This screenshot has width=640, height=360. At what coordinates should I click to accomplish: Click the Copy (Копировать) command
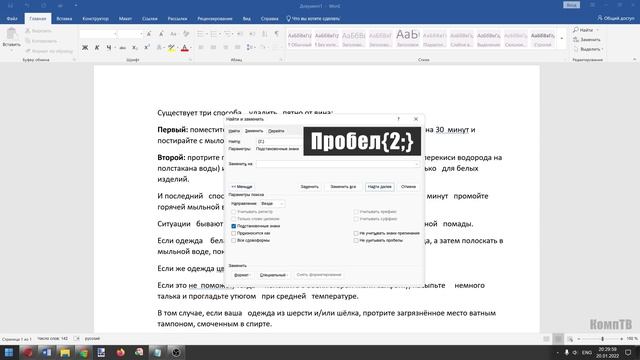tap(41, 41)
